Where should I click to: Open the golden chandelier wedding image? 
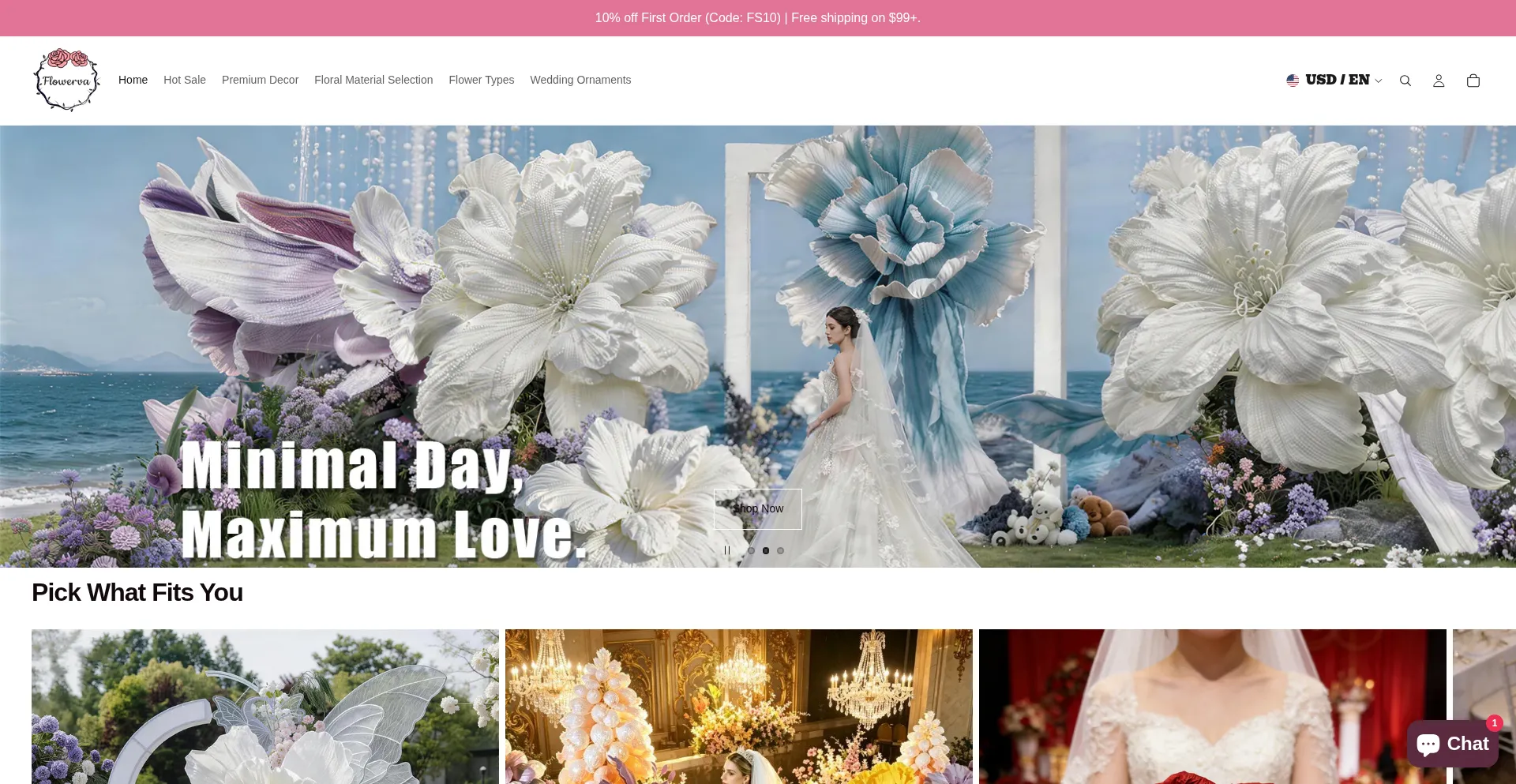(739, 707)
